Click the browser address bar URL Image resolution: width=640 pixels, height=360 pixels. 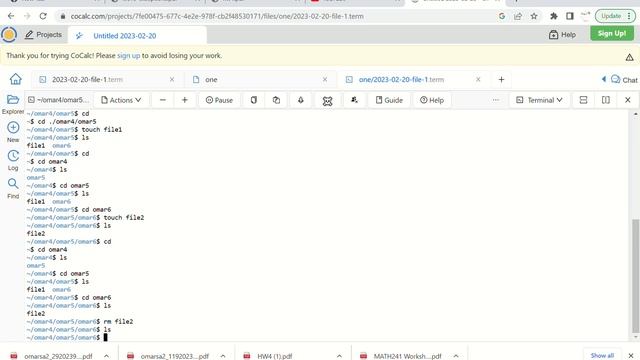217,16
